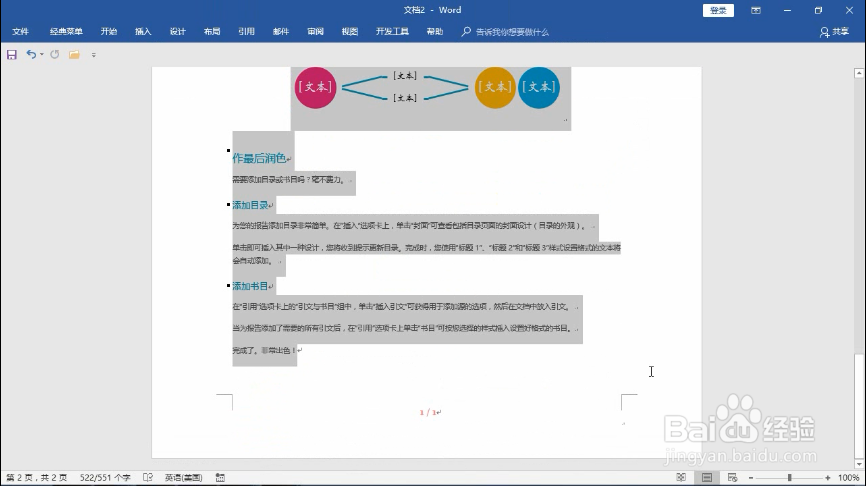Switch to the 设计 ribbon tab
The image size is (866, 486).
pos(178,31)
